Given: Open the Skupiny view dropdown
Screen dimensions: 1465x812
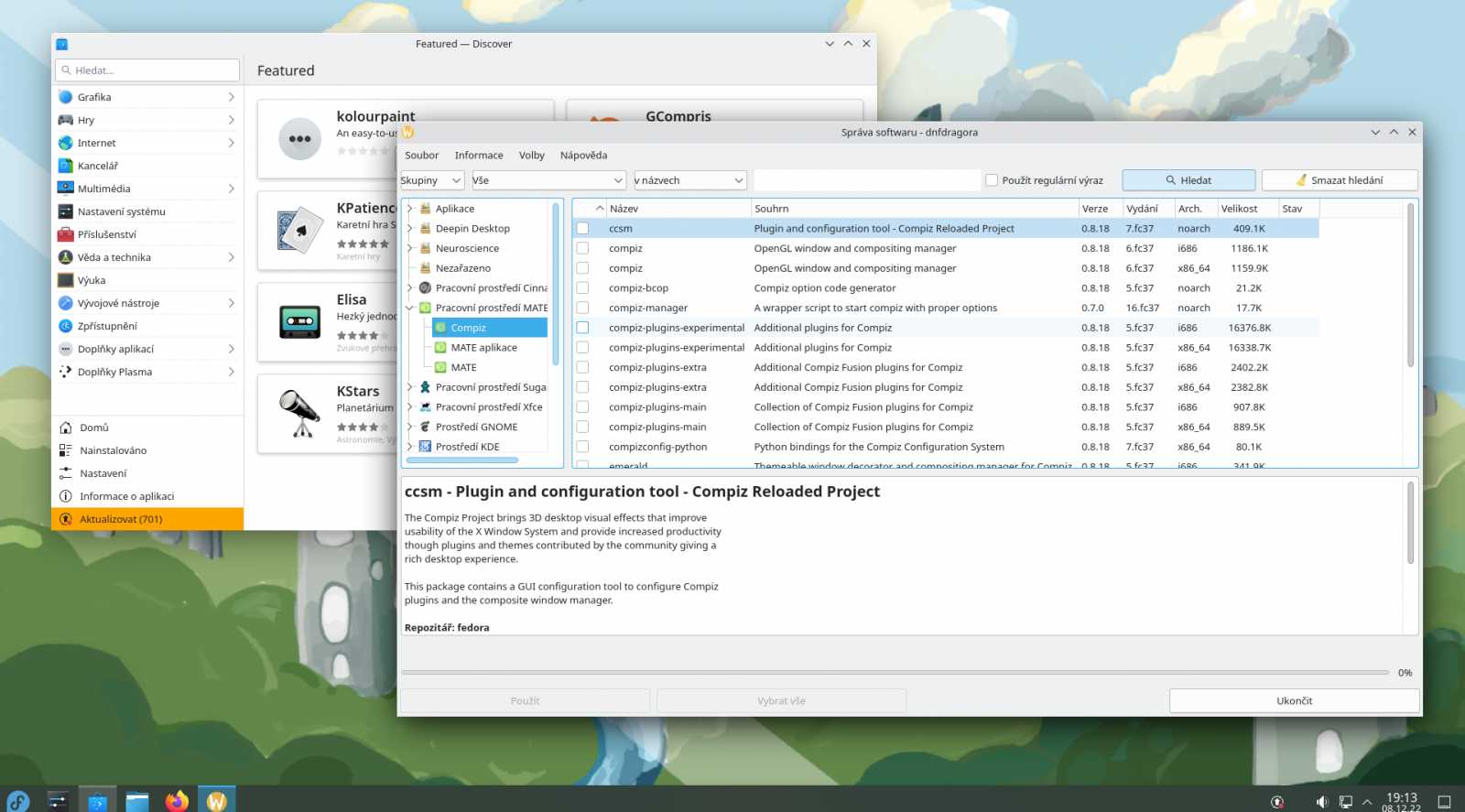Looking at the screenshot, I should [432, 180].
